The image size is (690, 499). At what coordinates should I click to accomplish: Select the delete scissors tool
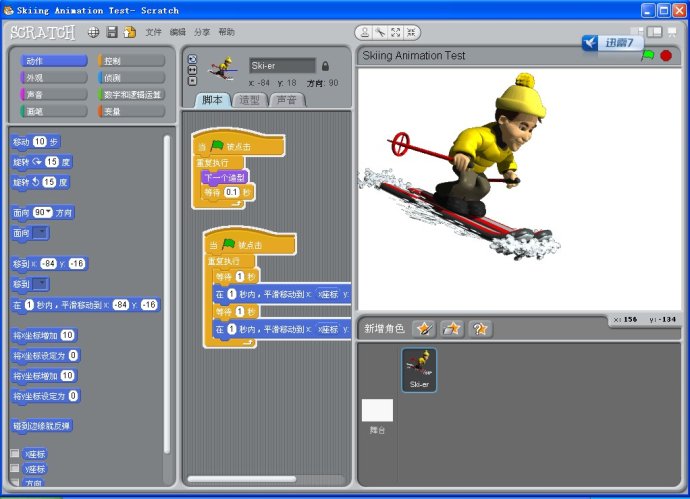380,32
